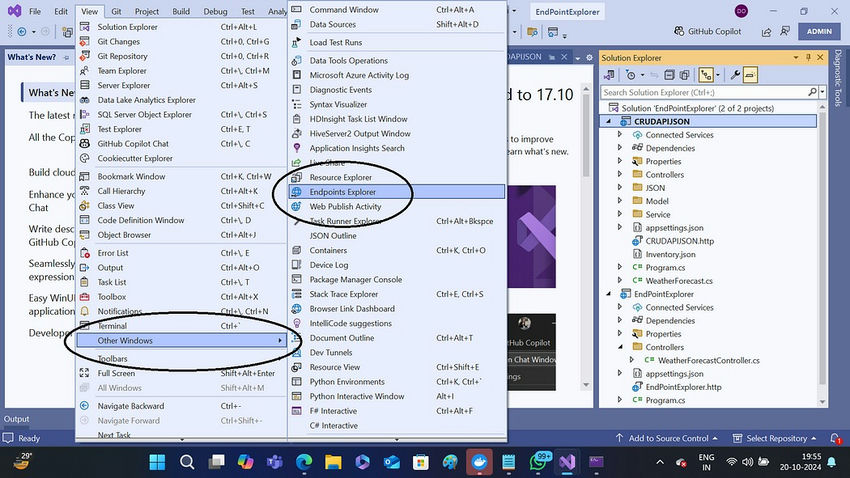850x478 pixels.
Task: Select EndPointExplorer.http in the tree
Action: click(683, 387)
